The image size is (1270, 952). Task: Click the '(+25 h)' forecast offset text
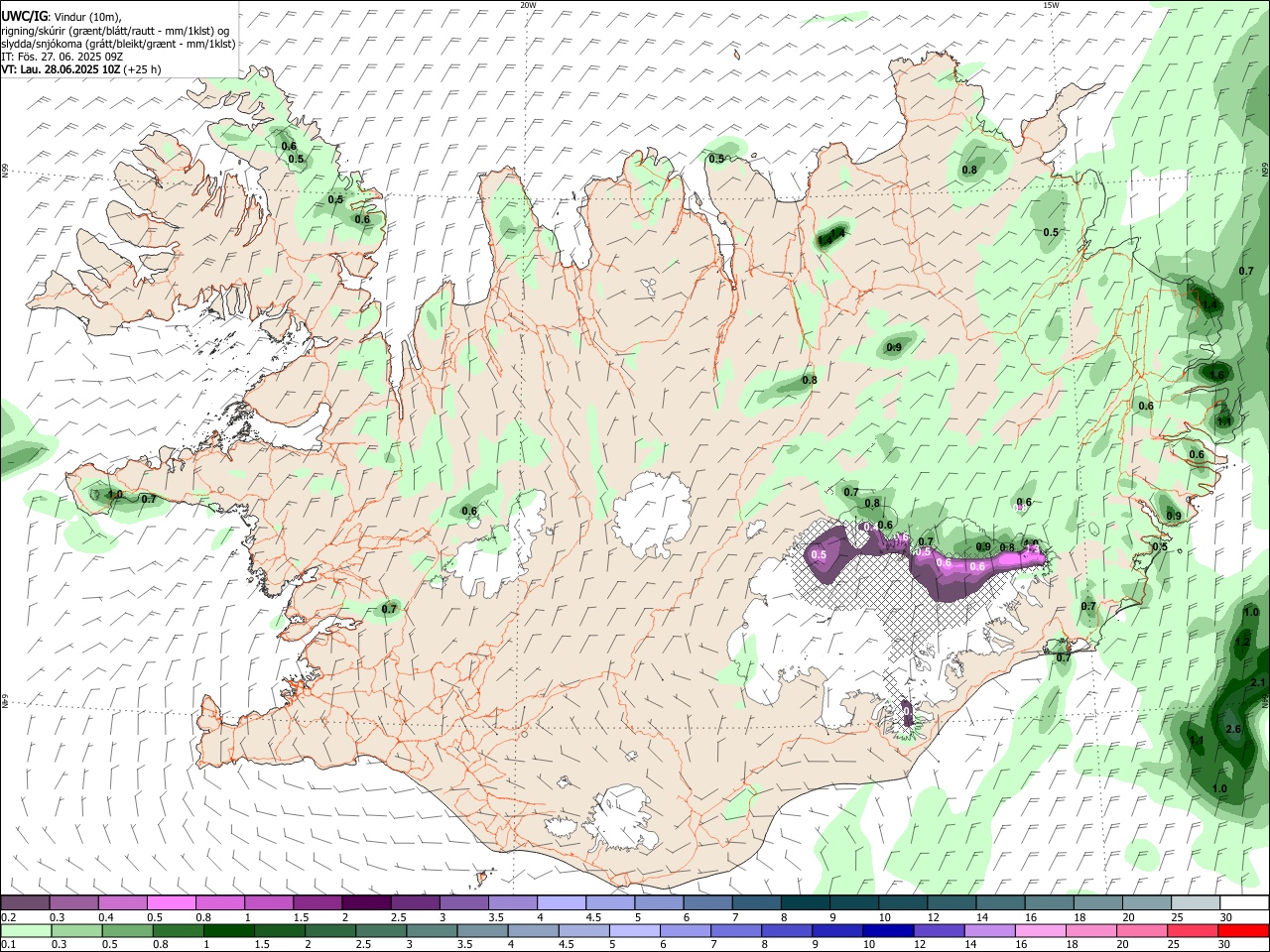coord(143,69)
